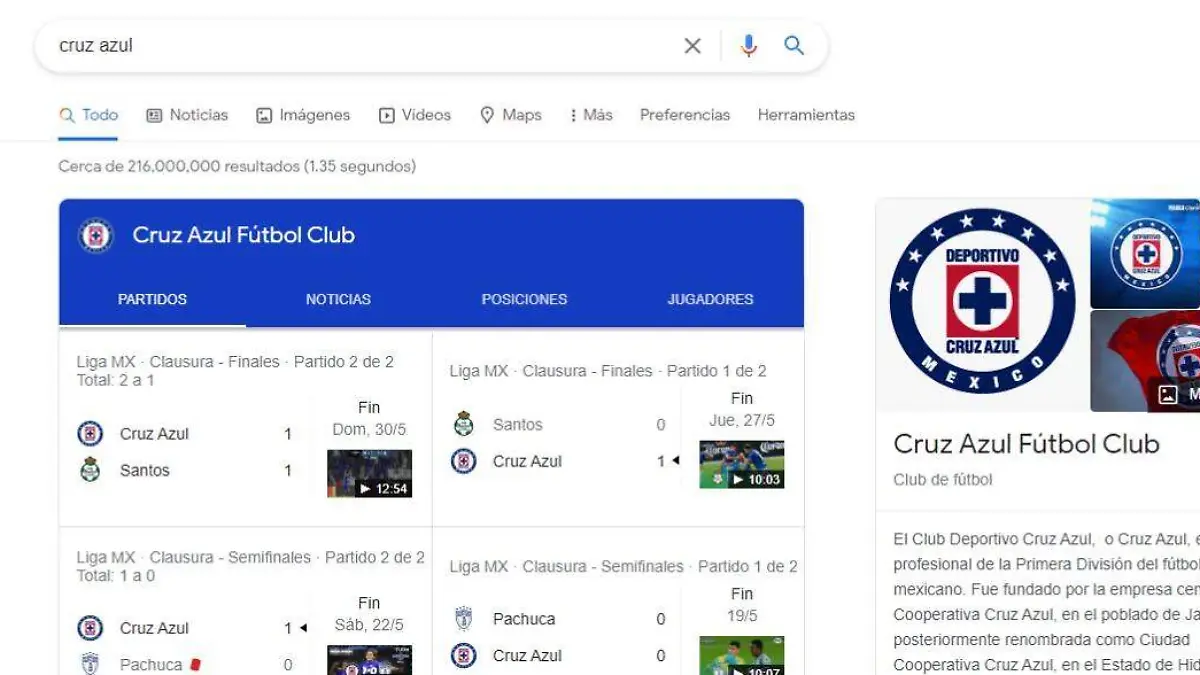Switch to the Imágenes search tab
1200x675 pixels.
(x=303, y=115)
